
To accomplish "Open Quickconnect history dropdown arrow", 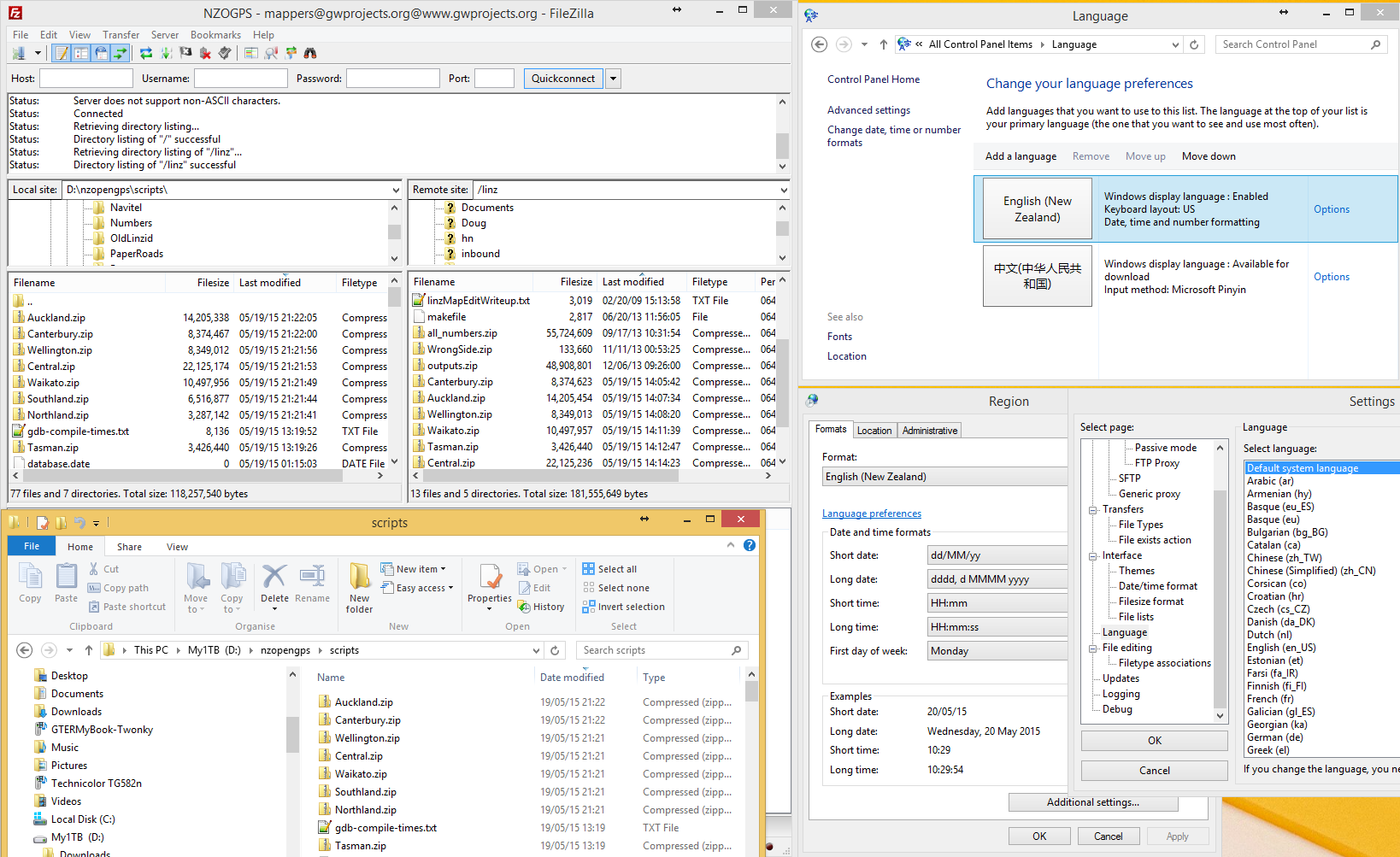I will pyautogui.click(x=613, y=79).
